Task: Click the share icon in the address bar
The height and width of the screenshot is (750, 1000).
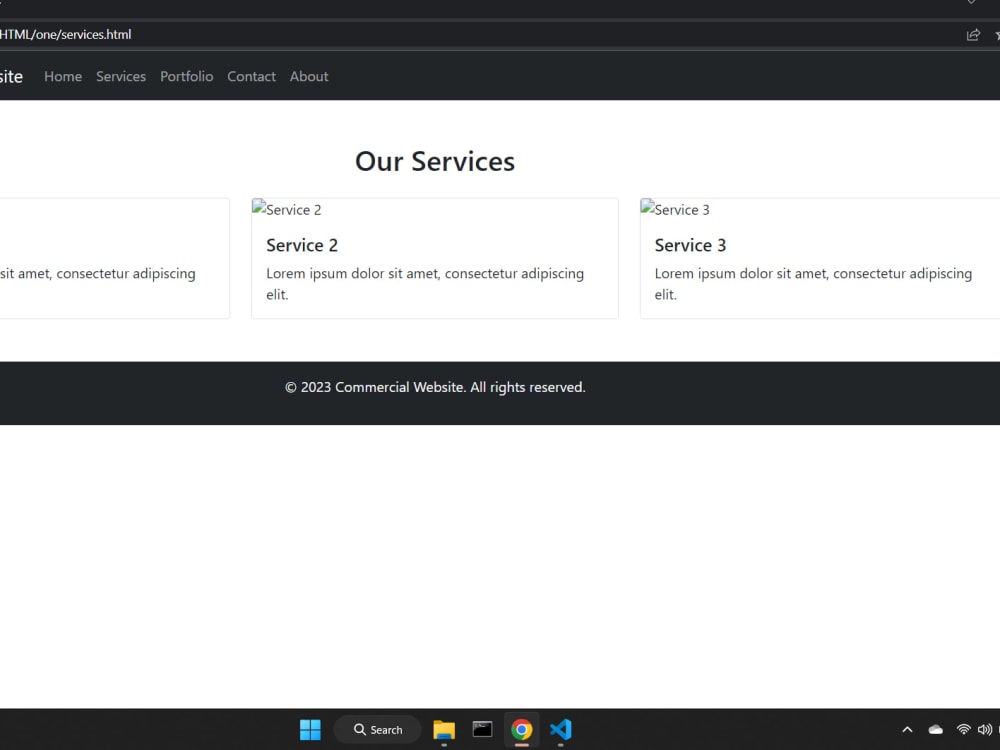Action: coord(972,34)
